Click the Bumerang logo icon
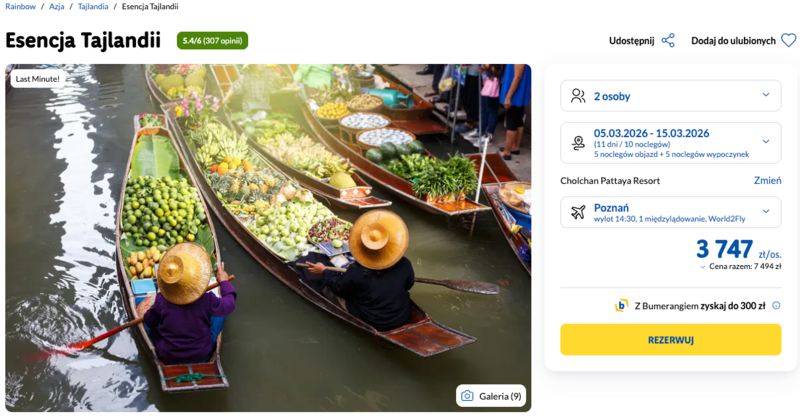The width and height of the screenshot is (800, 420). tap(621, 305)
